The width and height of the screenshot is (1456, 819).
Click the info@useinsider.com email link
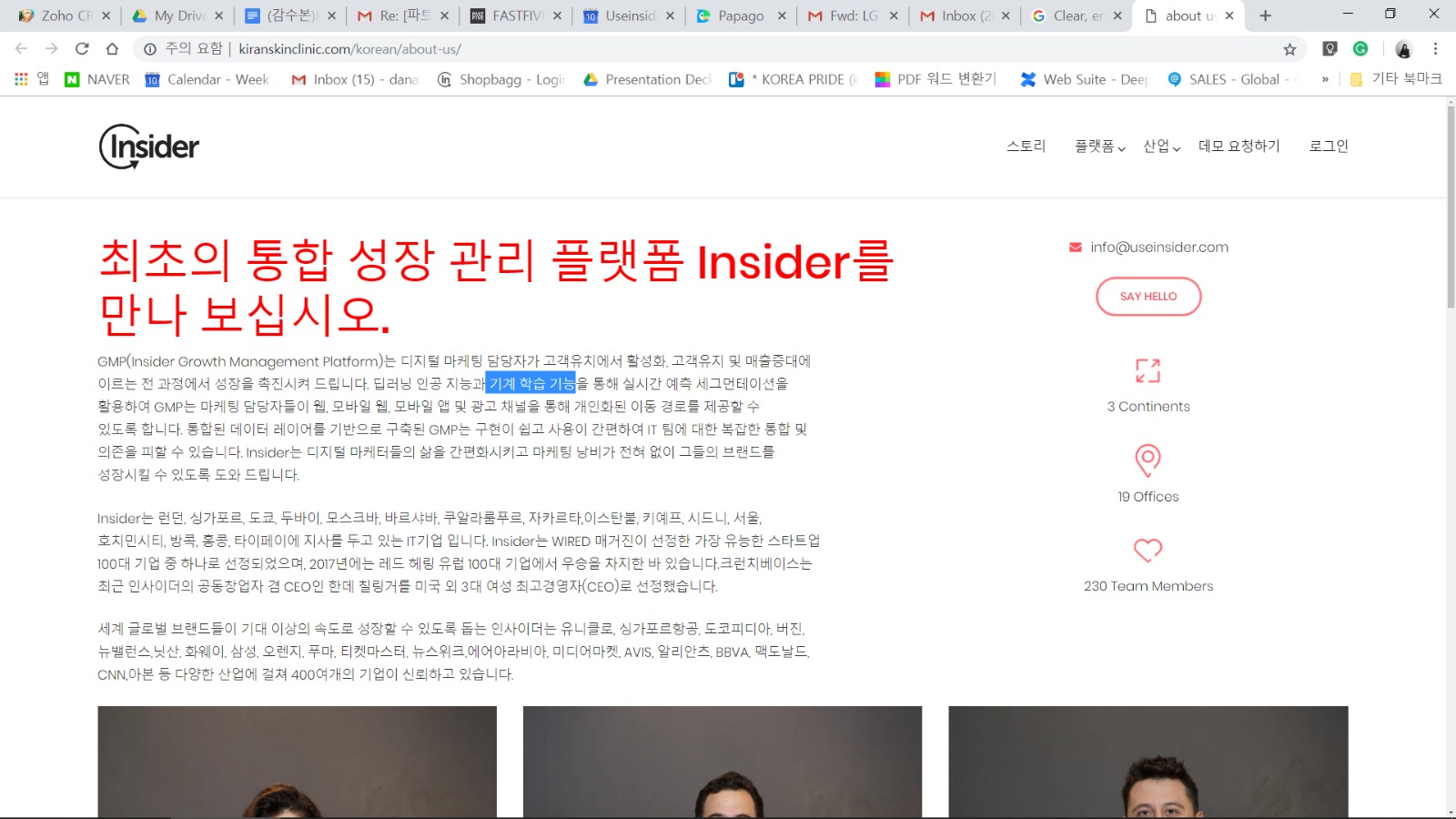tap(1158, 248)
